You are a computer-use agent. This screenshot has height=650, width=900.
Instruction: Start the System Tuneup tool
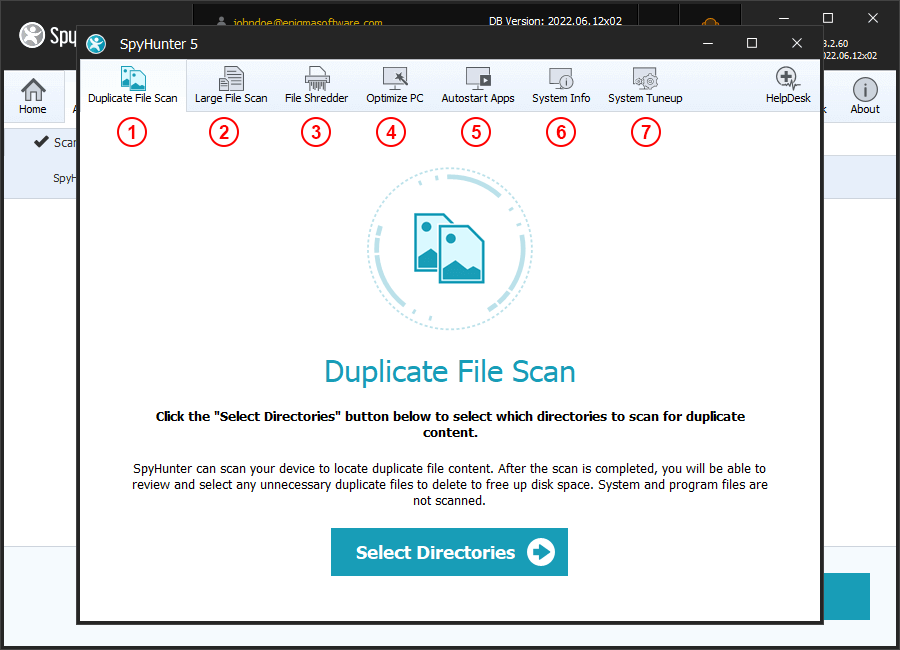[x=645, y=85]
